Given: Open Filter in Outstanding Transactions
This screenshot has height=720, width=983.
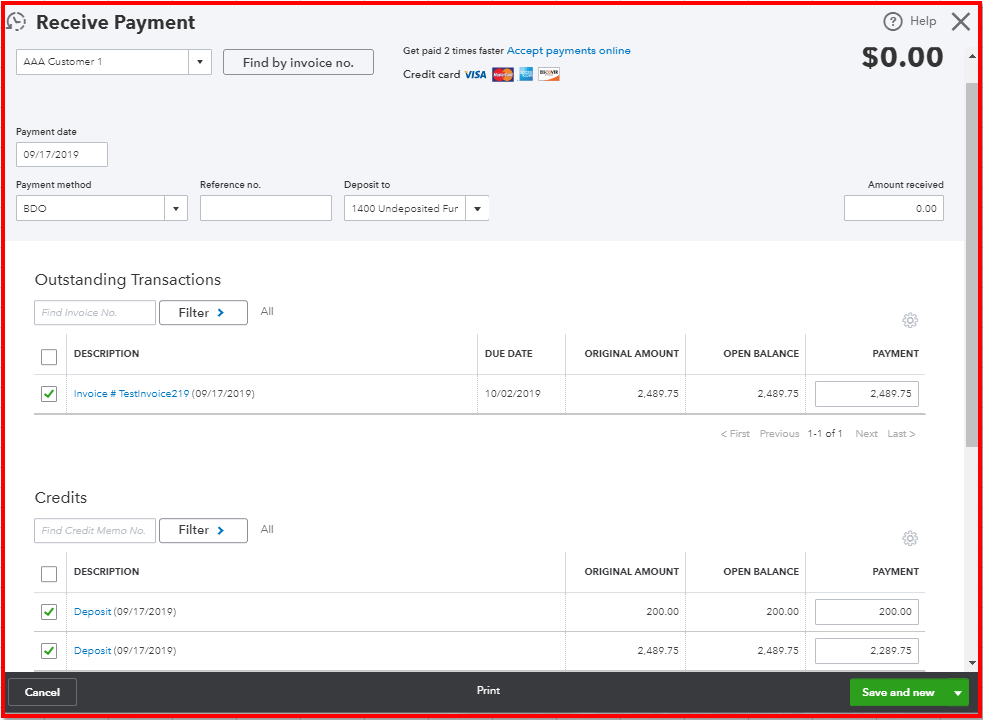Looking at the screenshot, I should click(203, 312).
